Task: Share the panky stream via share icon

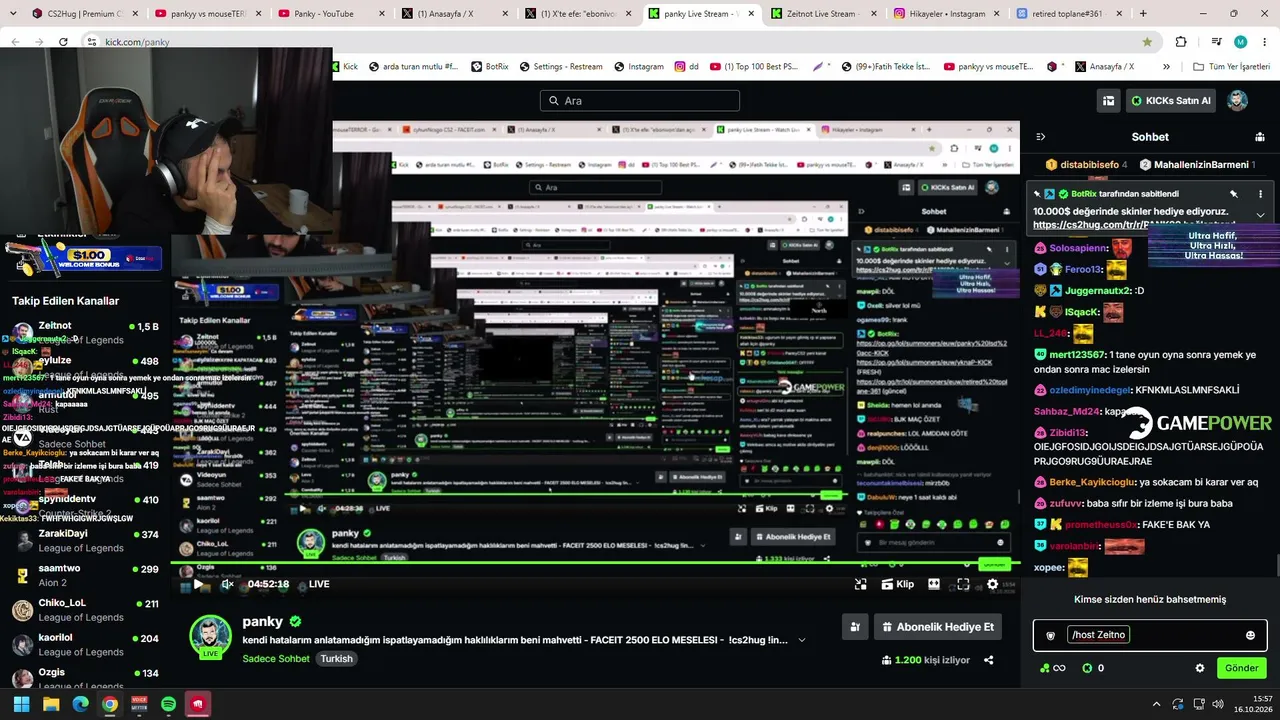Action: pos(989,660)
